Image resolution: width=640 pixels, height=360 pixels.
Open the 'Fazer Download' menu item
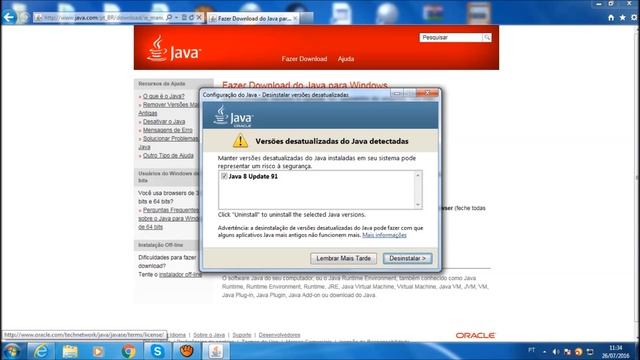coord(304,59)
